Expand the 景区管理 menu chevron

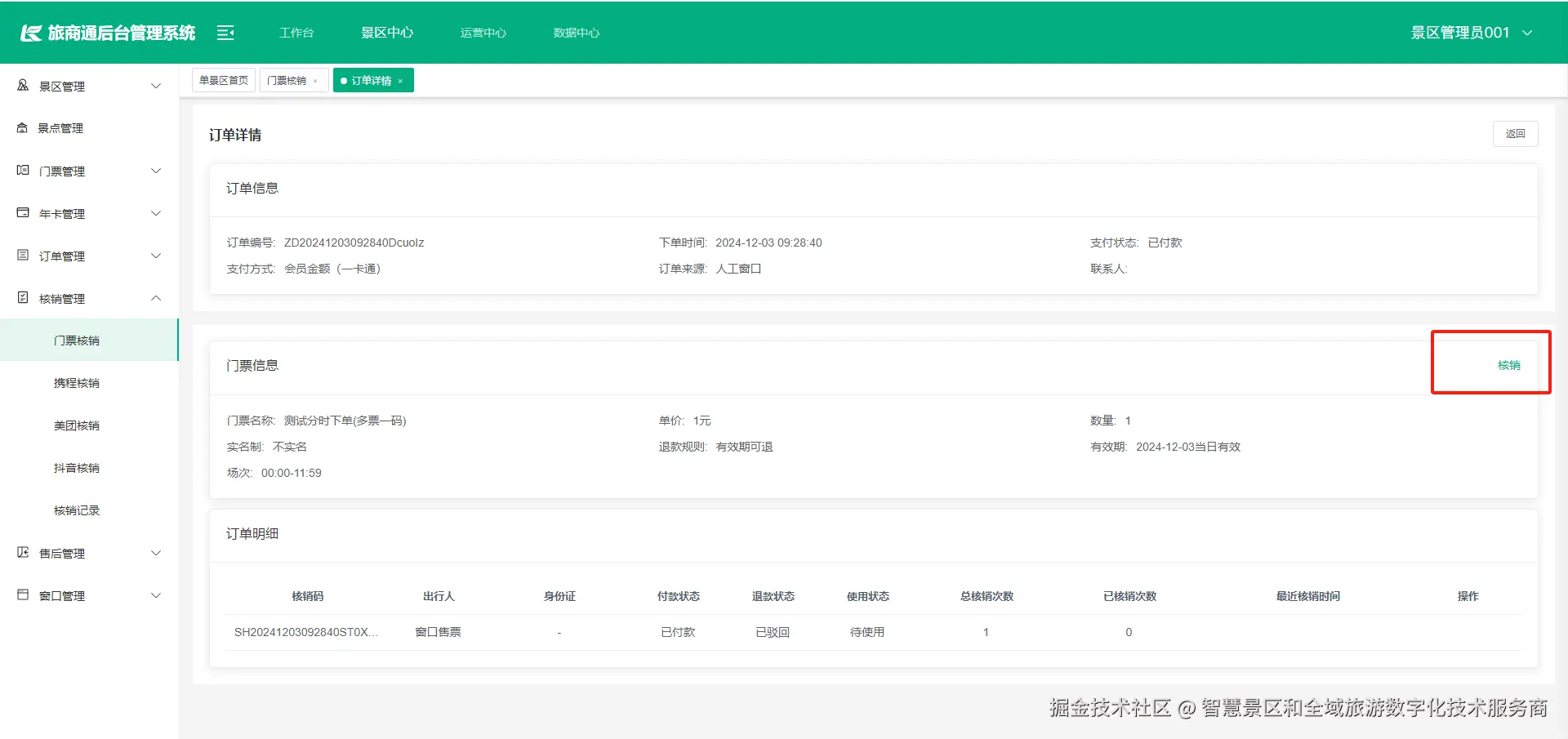(156, 86)
